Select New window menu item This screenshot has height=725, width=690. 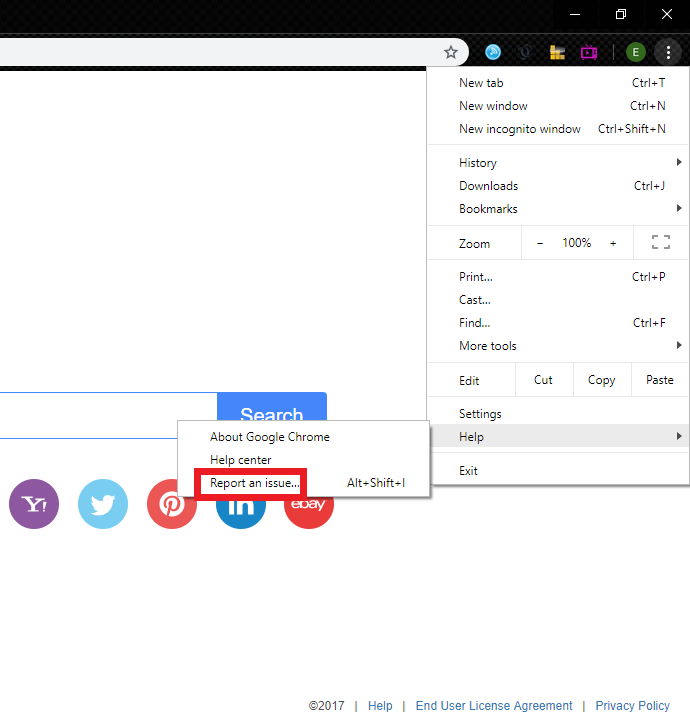(558, 106)
